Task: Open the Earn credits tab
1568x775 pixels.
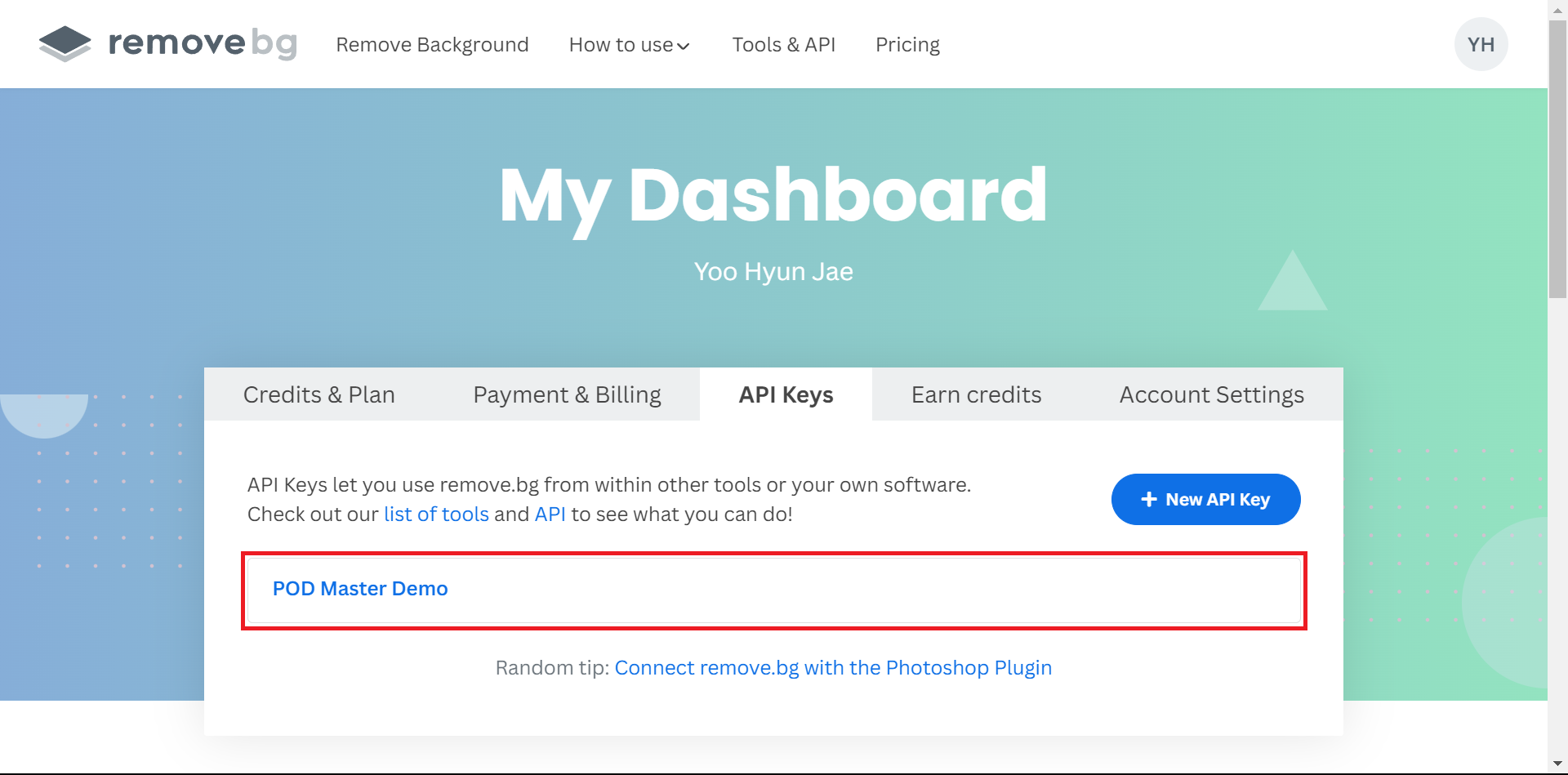Action: [x=976, y=394]
